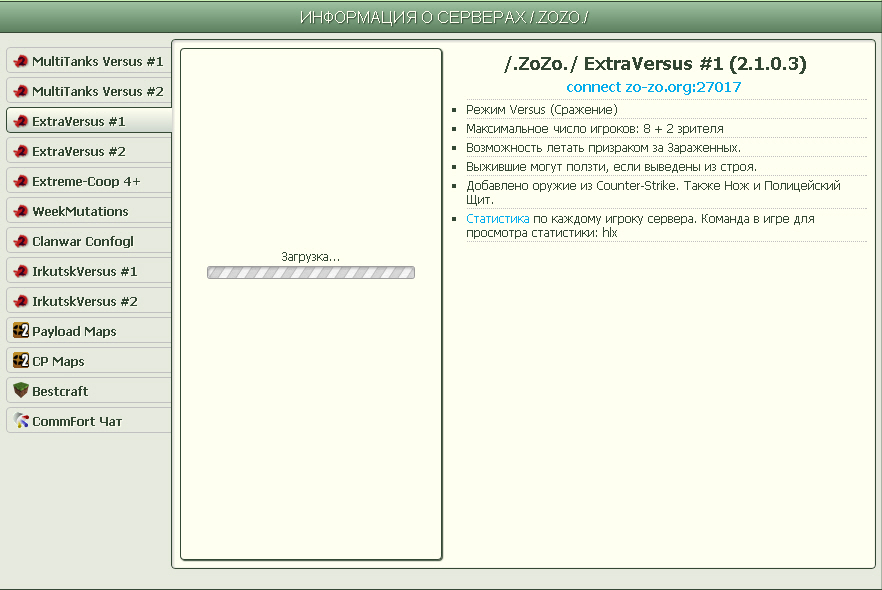Click the WeekMutations game icon
This screenshot has width=882, height=590.
(20, 211)
